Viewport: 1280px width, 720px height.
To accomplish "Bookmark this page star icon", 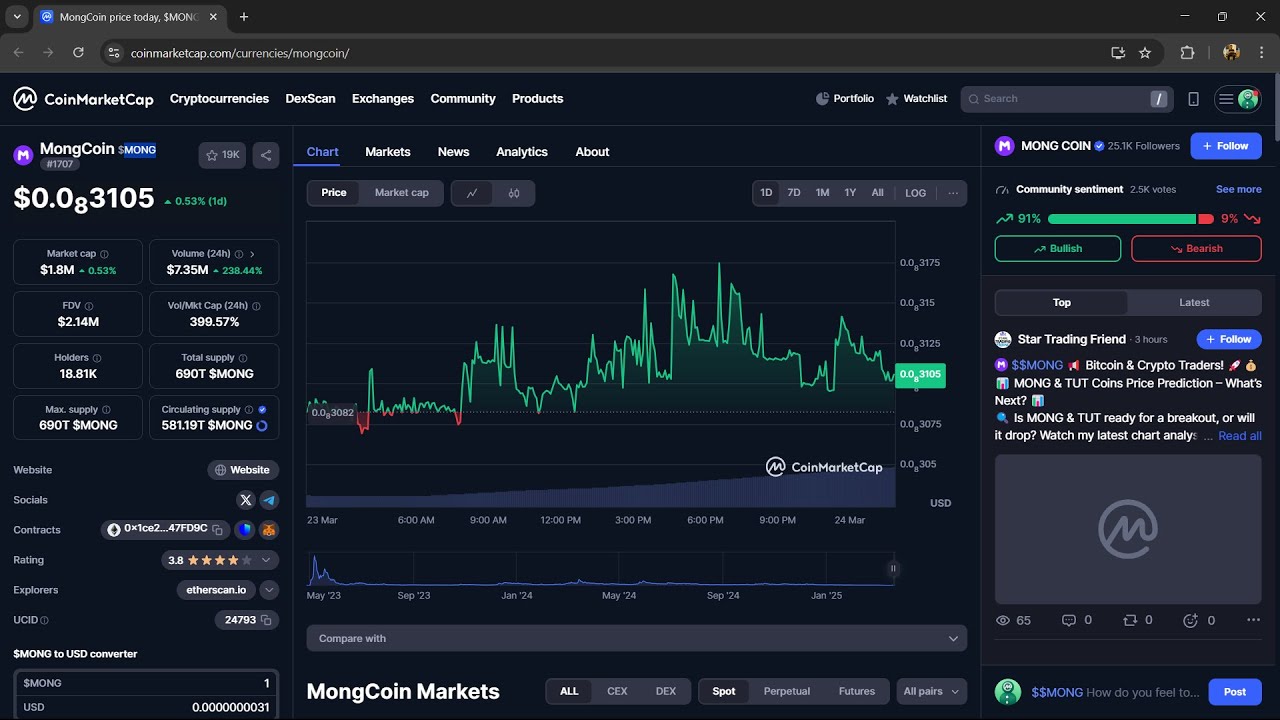I will (x=1145, y=52).
